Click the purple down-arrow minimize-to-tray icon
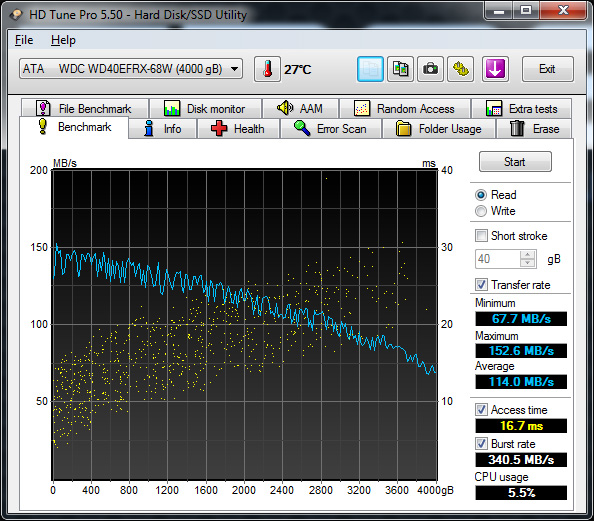Viewport: 594px width, 521px height. pyautogui.click(x=495, y=69)
